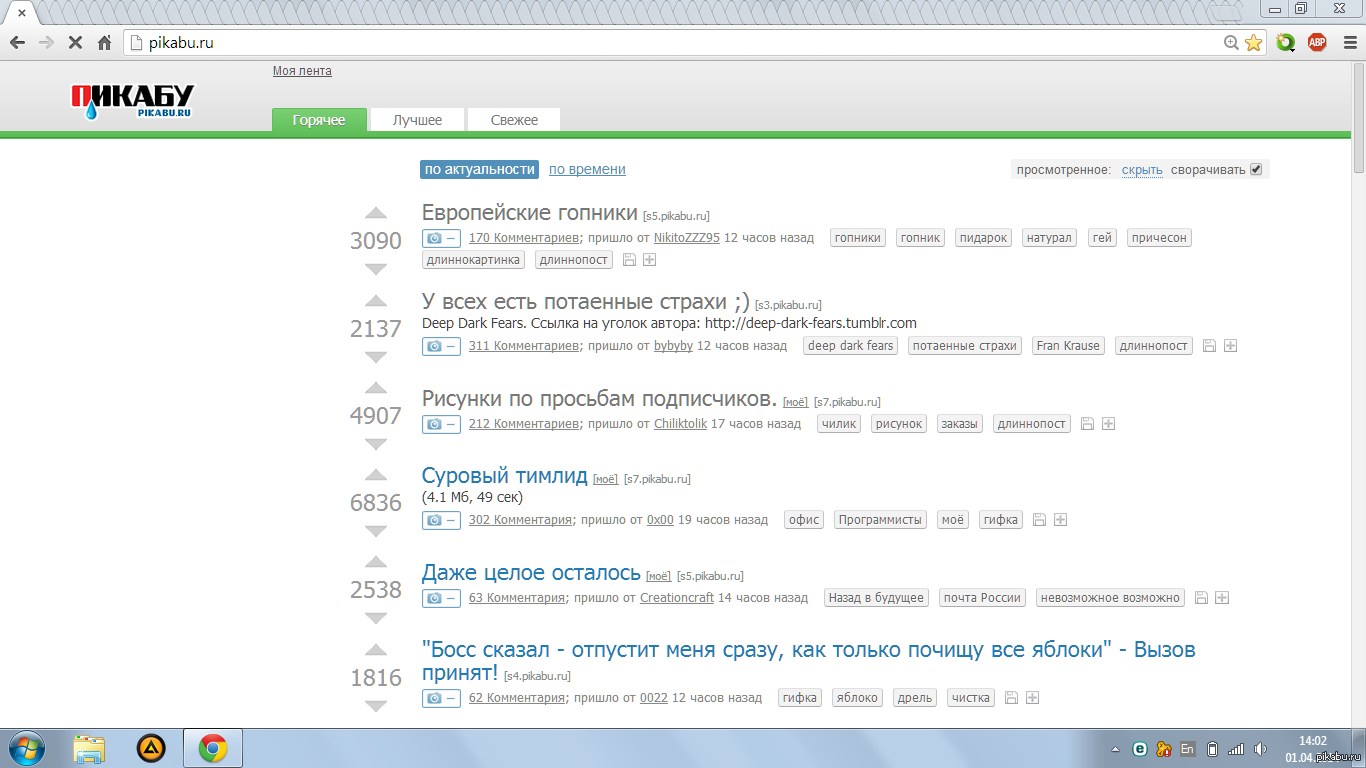Save the 'Даже целое осталось' post
The image size is (1366, 768).
1202,598
